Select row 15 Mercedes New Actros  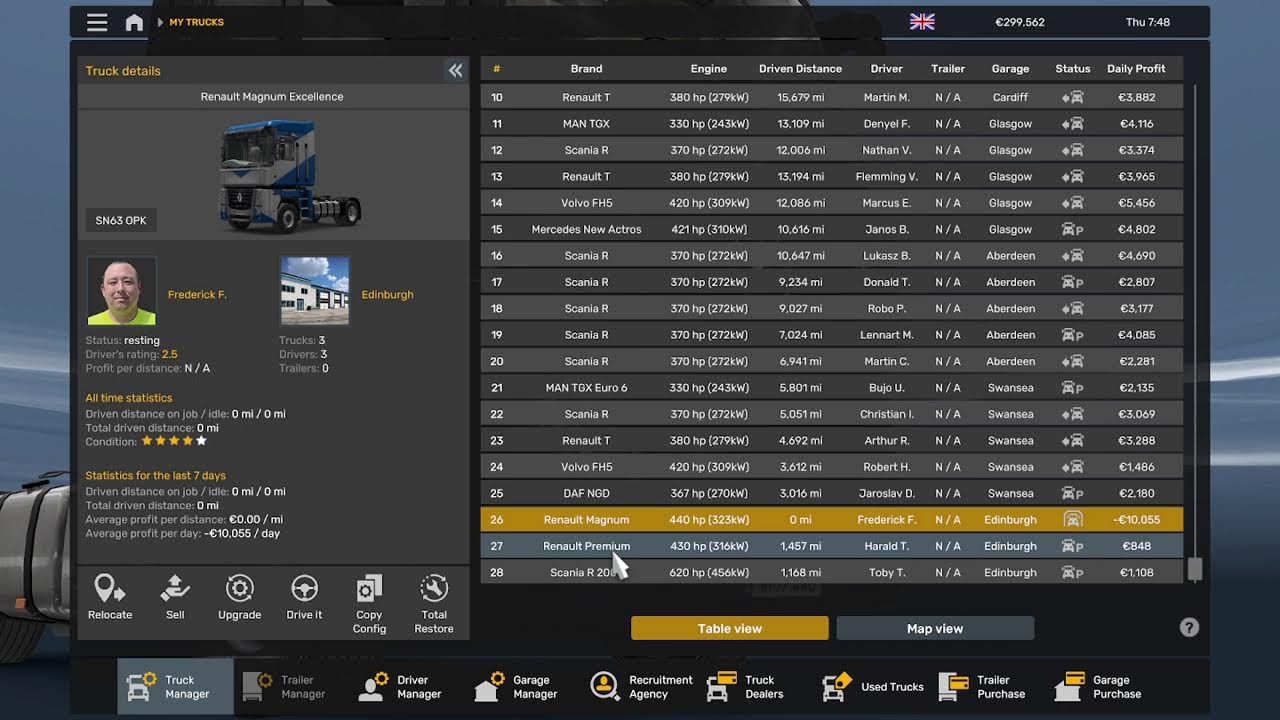(x=832, y=229)
